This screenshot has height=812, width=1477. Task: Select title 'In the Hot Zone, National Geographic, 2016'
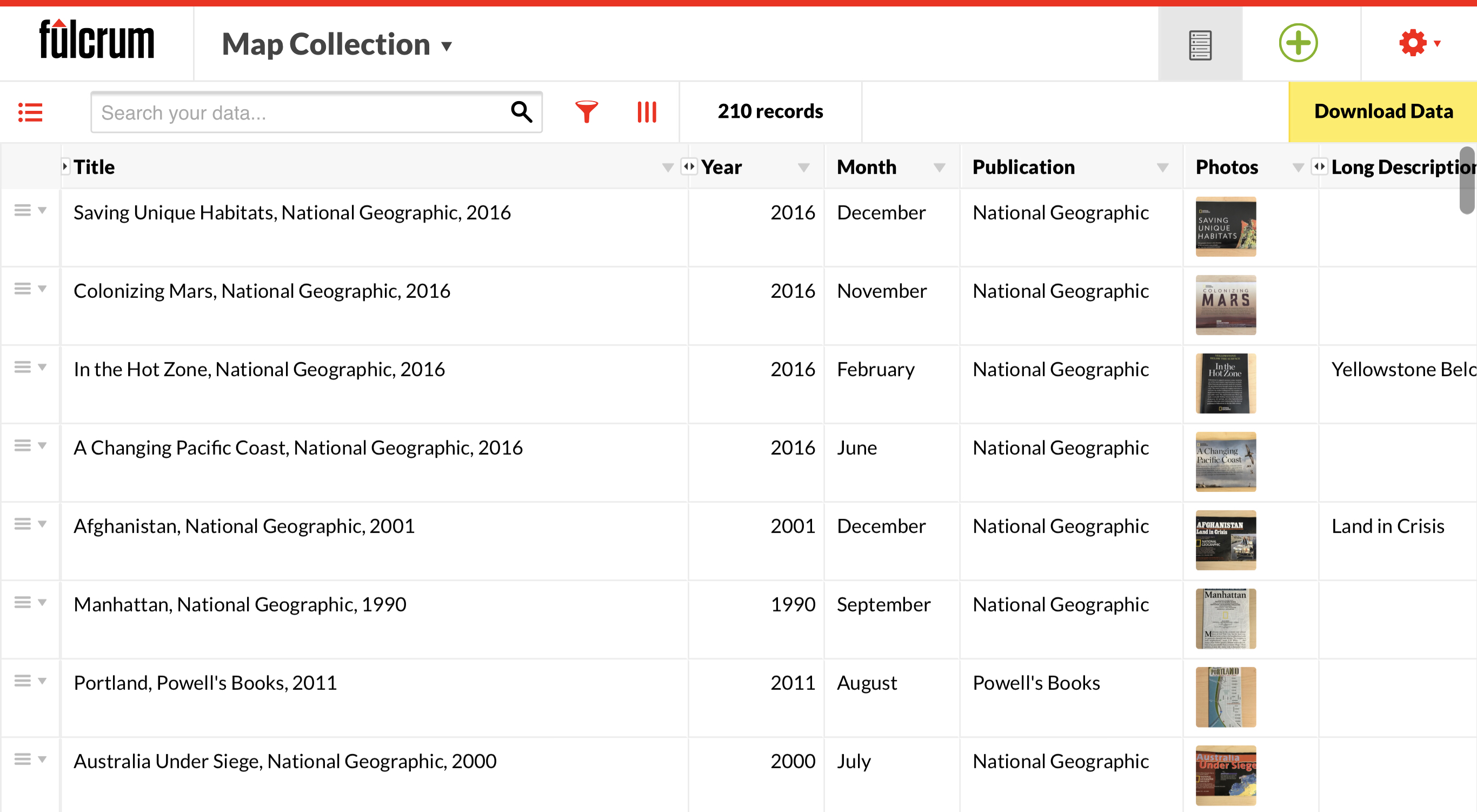[x=259, y=370]
